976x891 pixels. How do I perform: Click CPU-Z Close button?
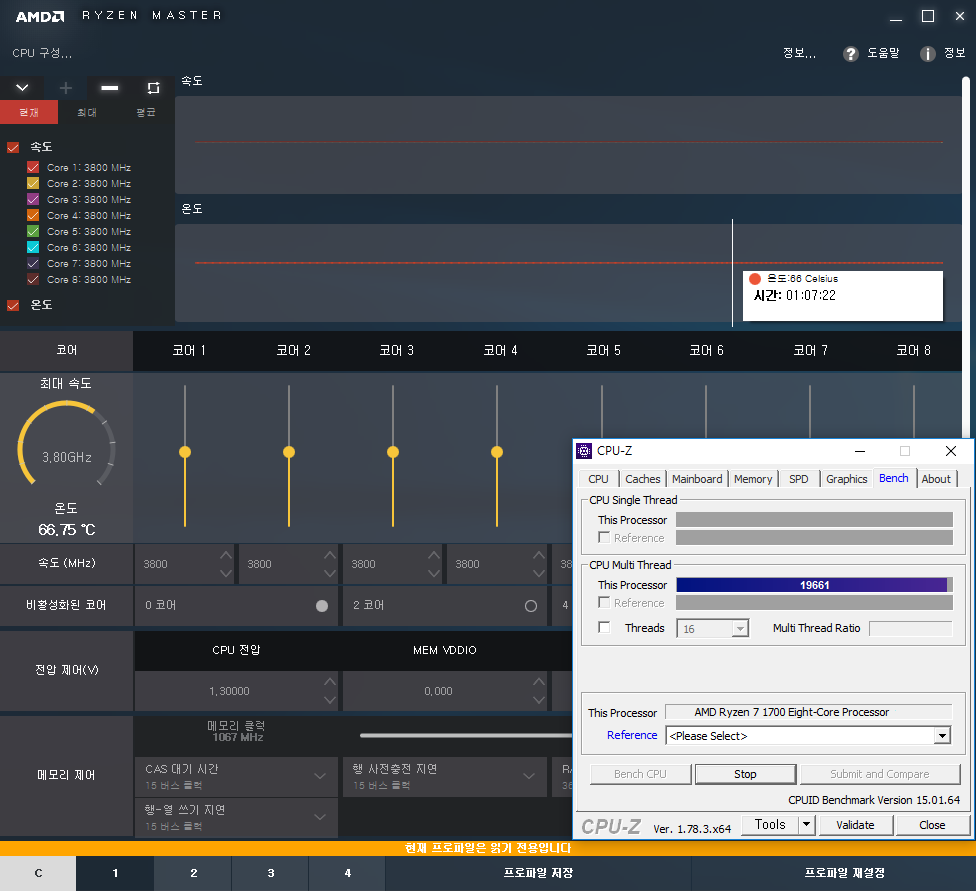pos(932,825)
